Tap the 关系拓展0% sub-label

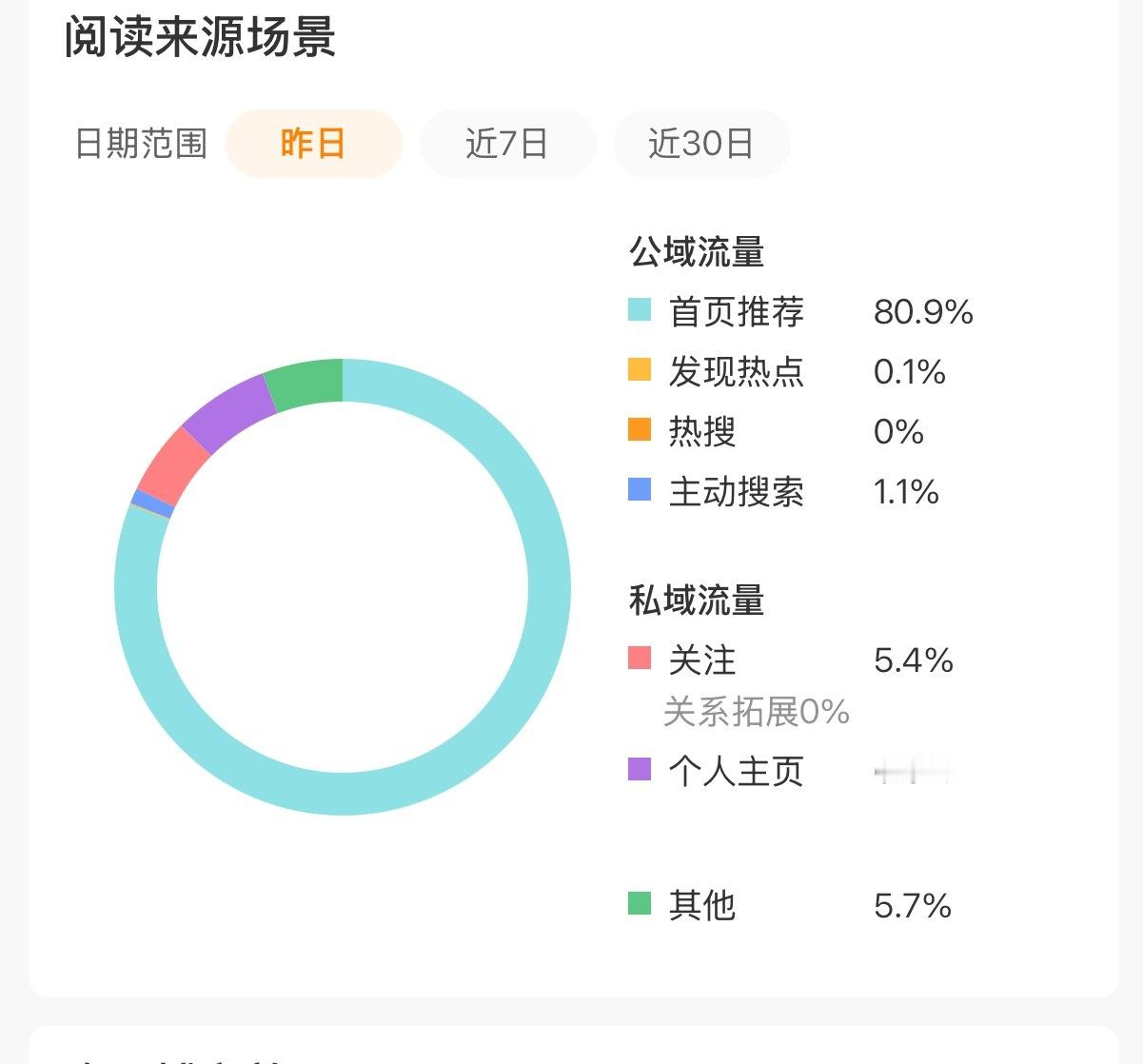click(x=757, y=712)
